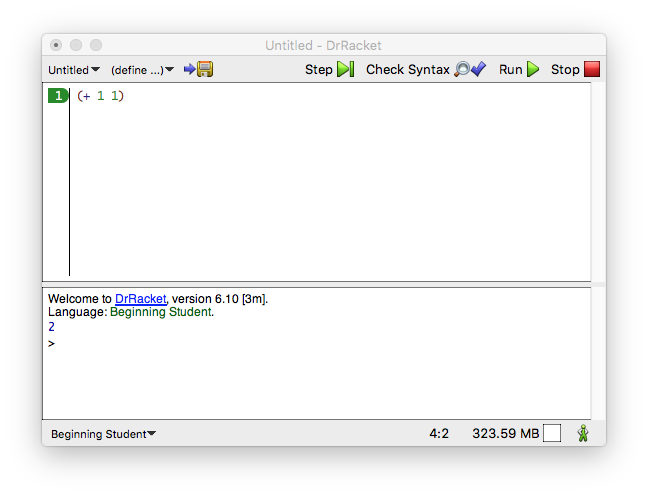Place cursor in the (+ 1 1) expression
The image size is (648, 496).
coord(100,96)
